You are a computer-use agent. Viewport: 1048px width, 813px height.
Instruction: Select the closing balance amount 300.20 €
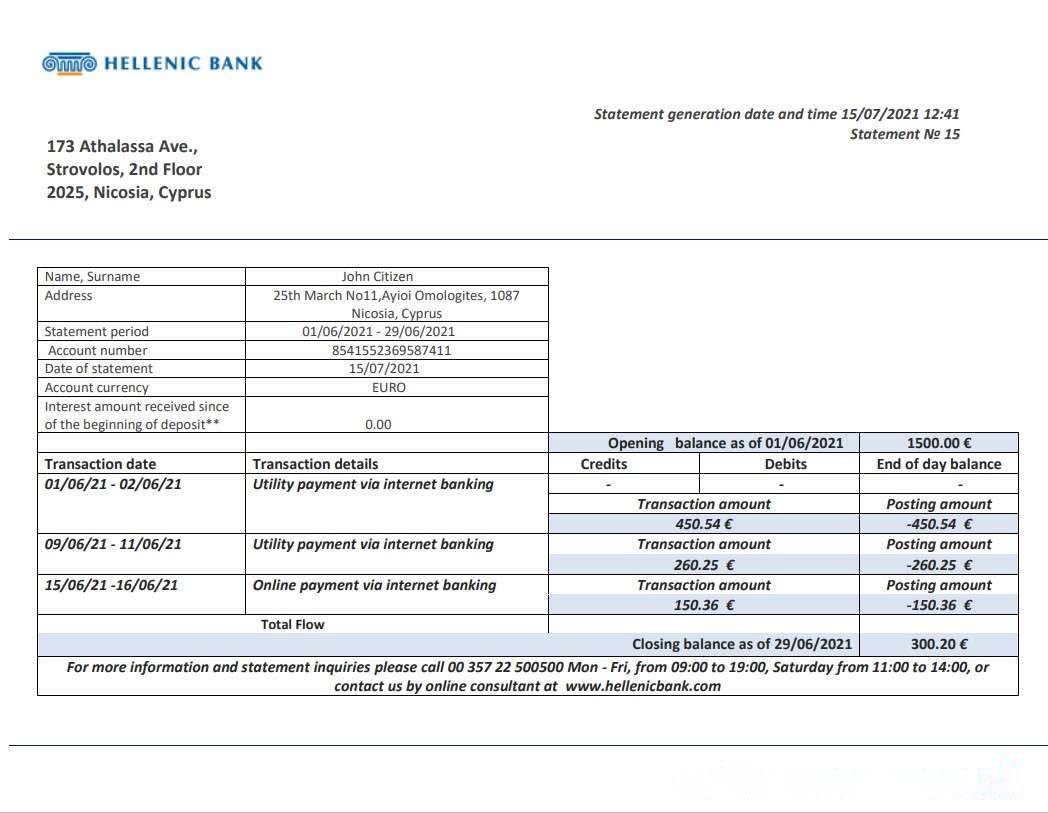[939, 645]
